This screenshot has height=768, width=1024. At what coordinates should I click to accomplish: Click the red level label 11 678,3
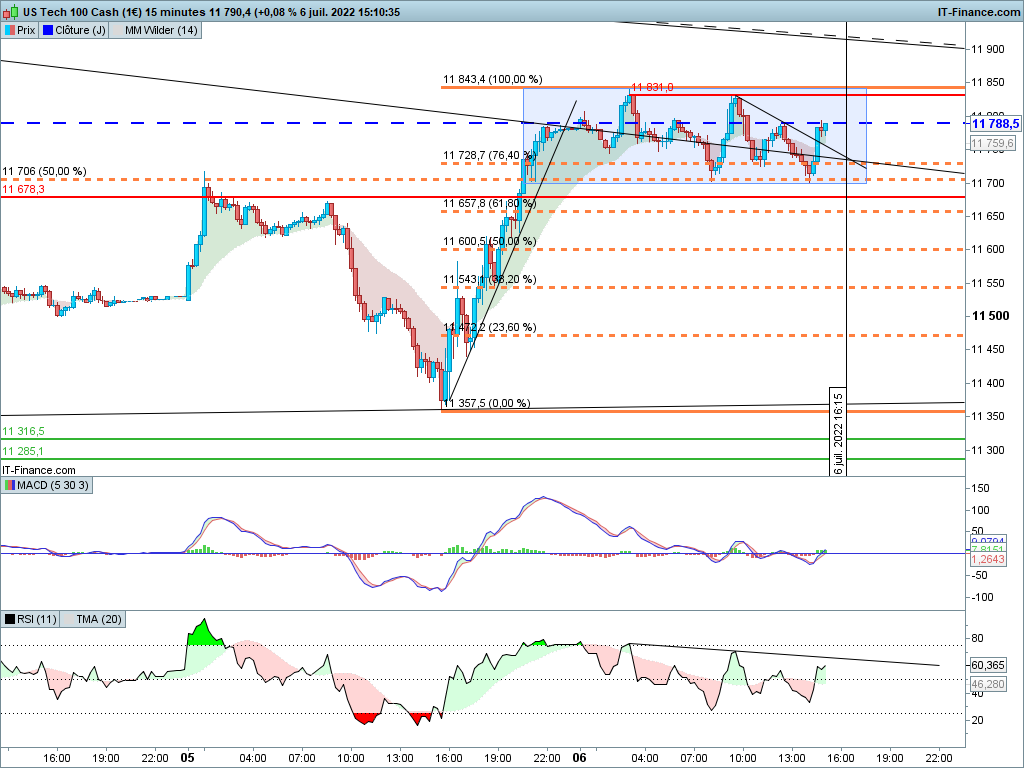[x=23, y=189]
